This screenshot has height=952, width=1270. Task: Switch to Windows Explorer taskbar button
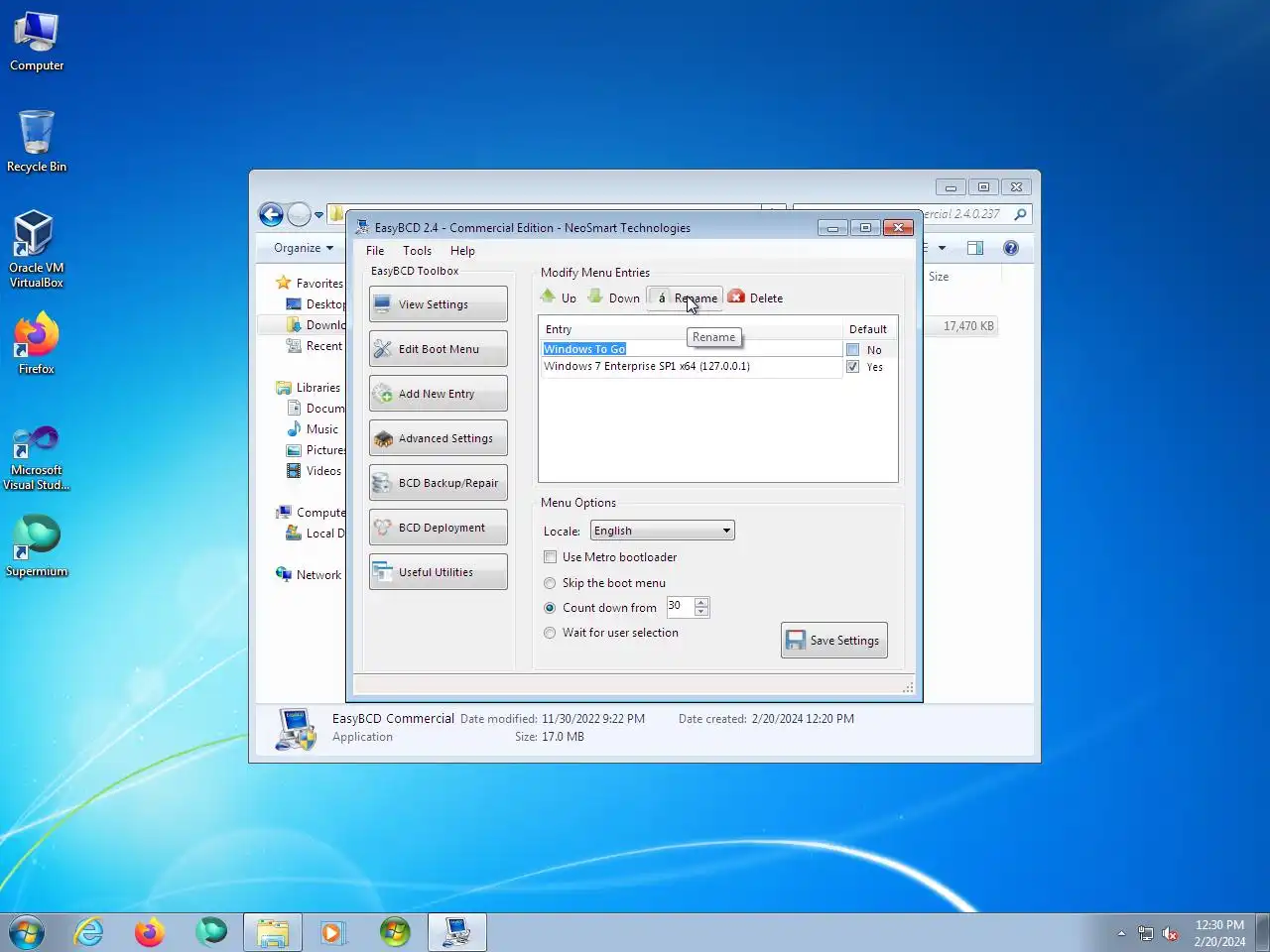(273, 932)
